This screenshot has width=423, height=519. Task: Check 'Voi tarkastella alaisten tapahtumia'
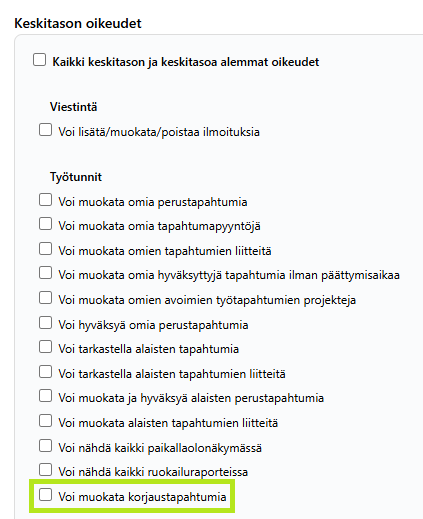point(45,347)
